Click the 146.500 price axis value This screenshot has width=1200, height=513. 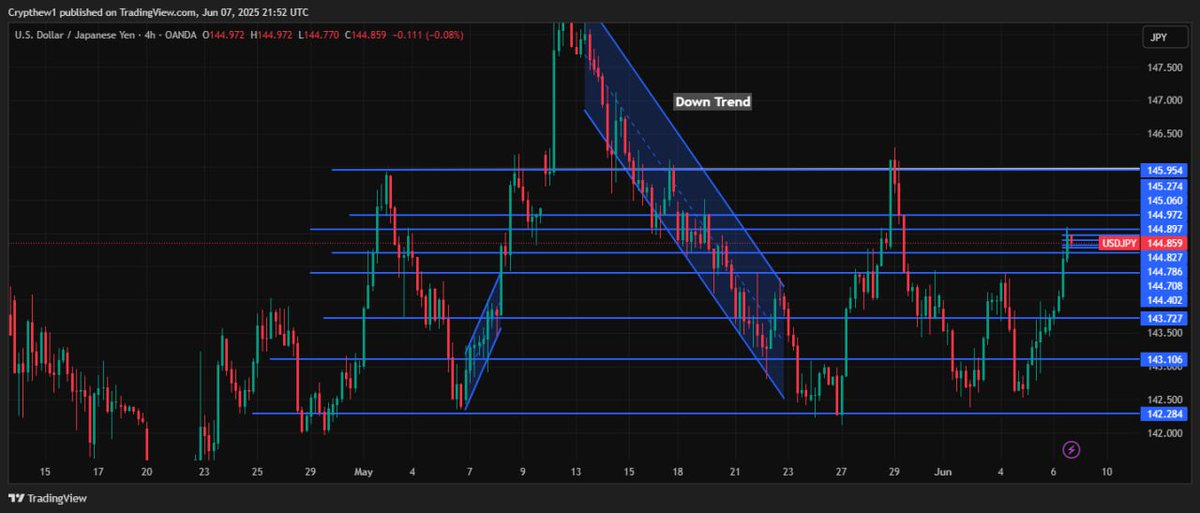pyautogui.click(x=1166, y=134)
